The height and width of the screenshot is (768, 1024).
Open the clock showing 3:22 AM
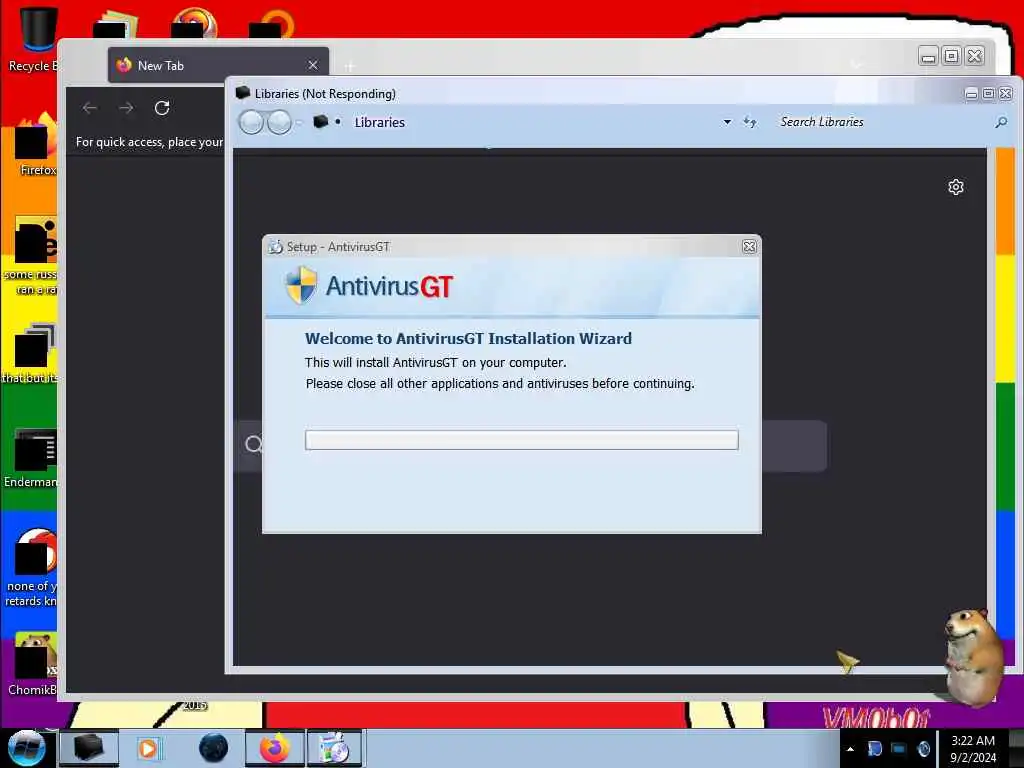[x=972, y=749]
